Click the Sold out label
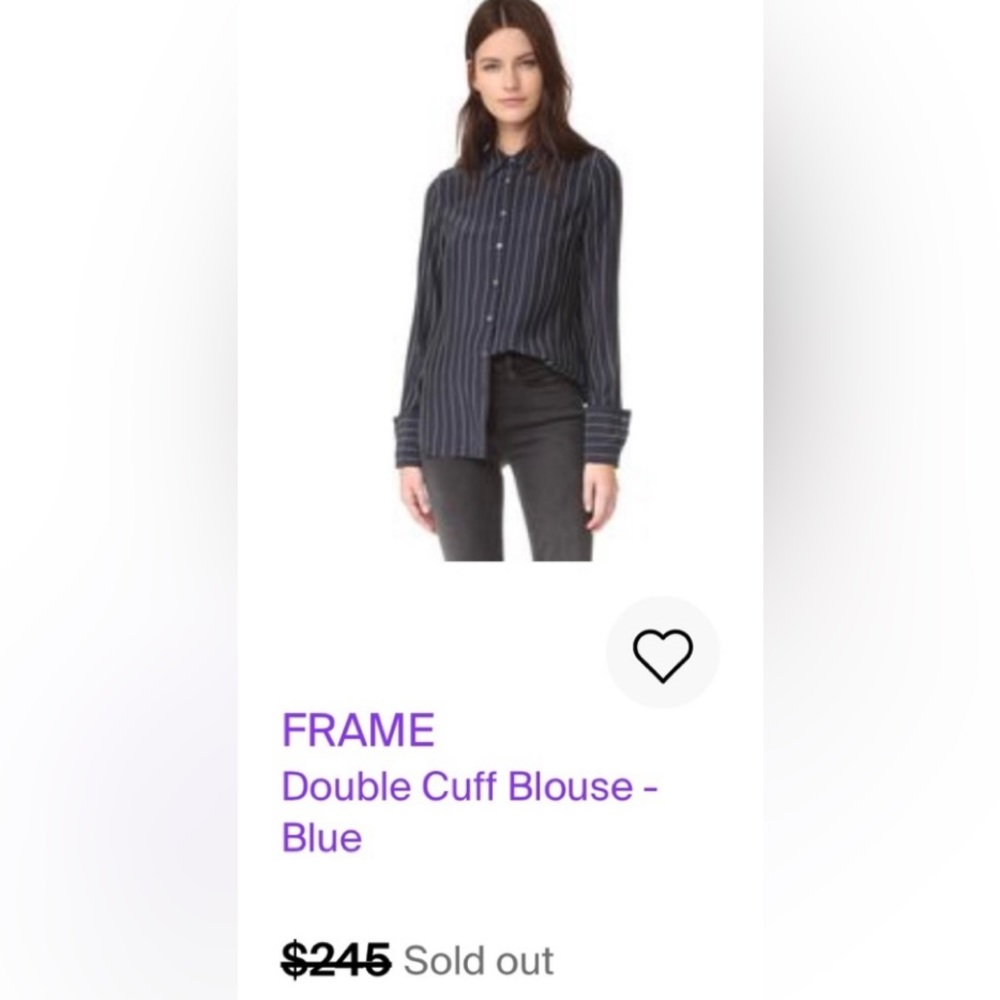This screenshot has width=1000, height=1000. (x=477, y=959)
